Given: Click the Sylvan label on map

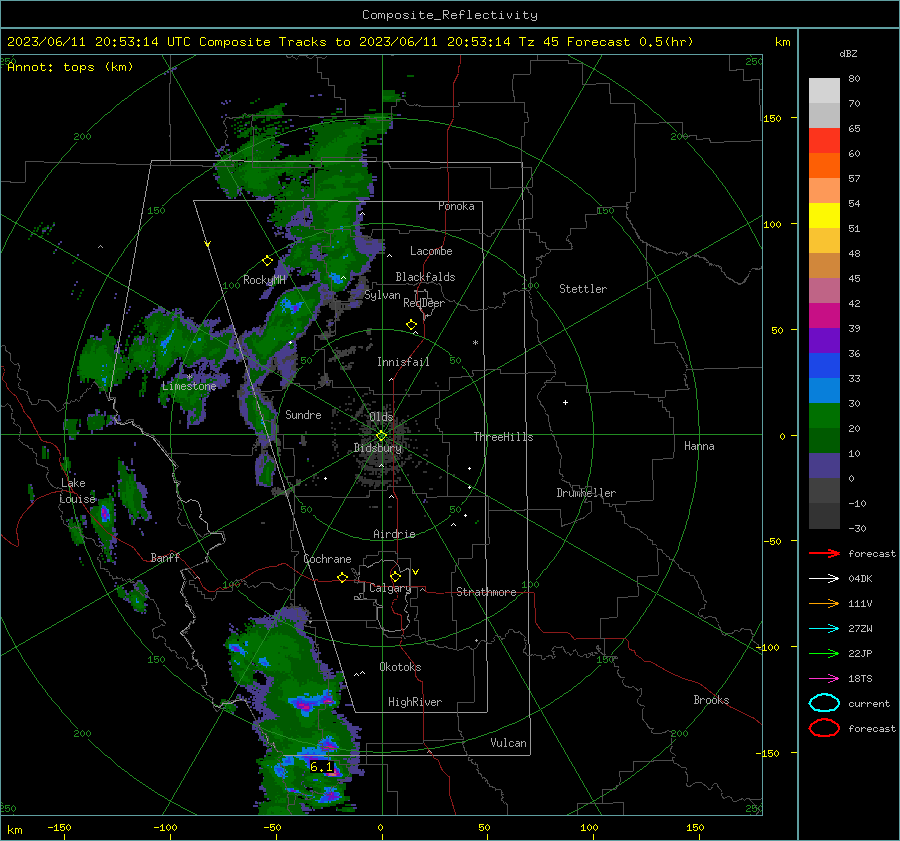Looking at the screenshot, I should 382,295.
